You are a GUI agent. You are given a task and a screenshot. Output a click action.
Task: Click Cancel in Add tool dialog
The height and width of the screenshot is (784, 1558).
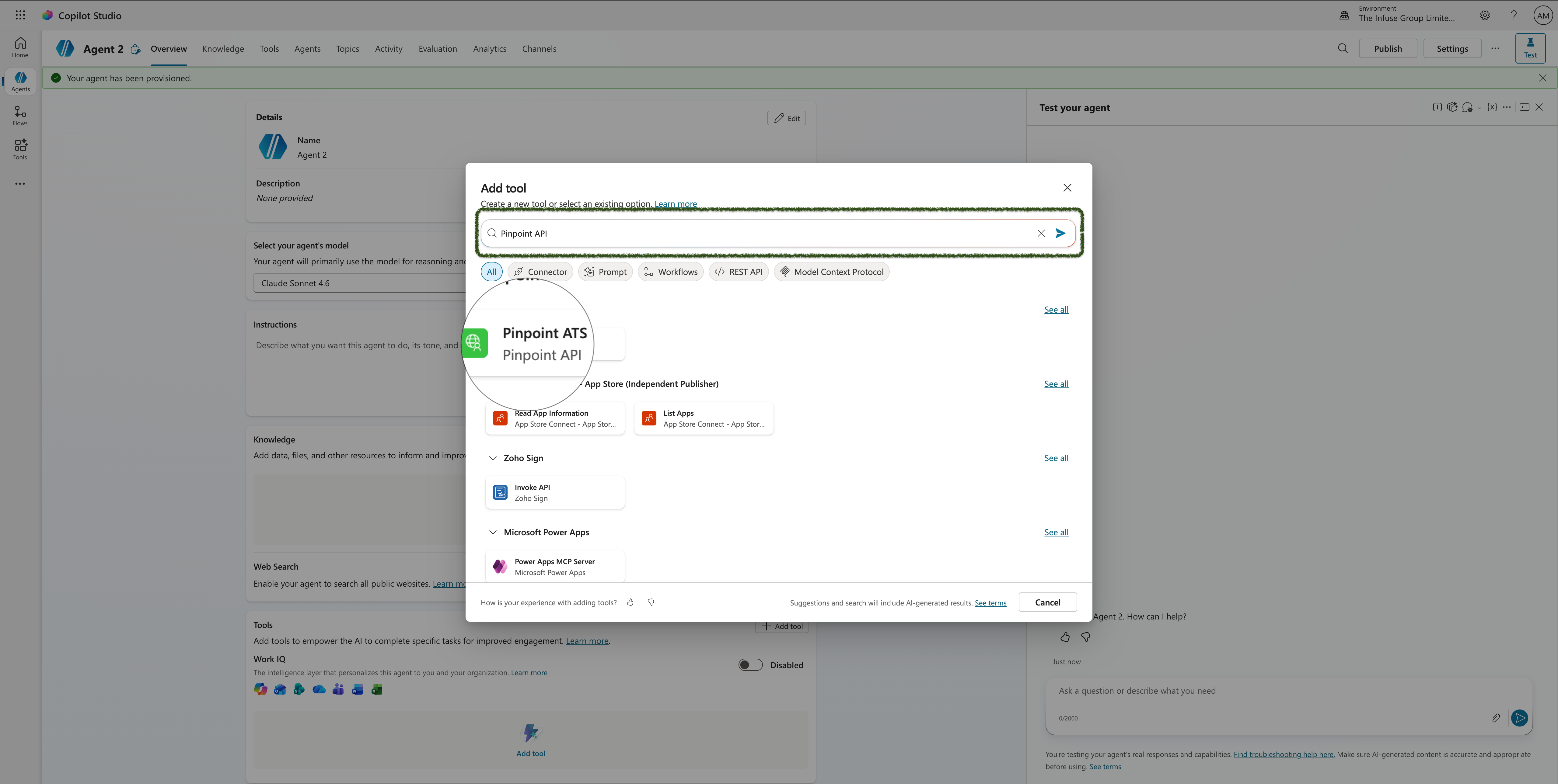click(1047, 602)
